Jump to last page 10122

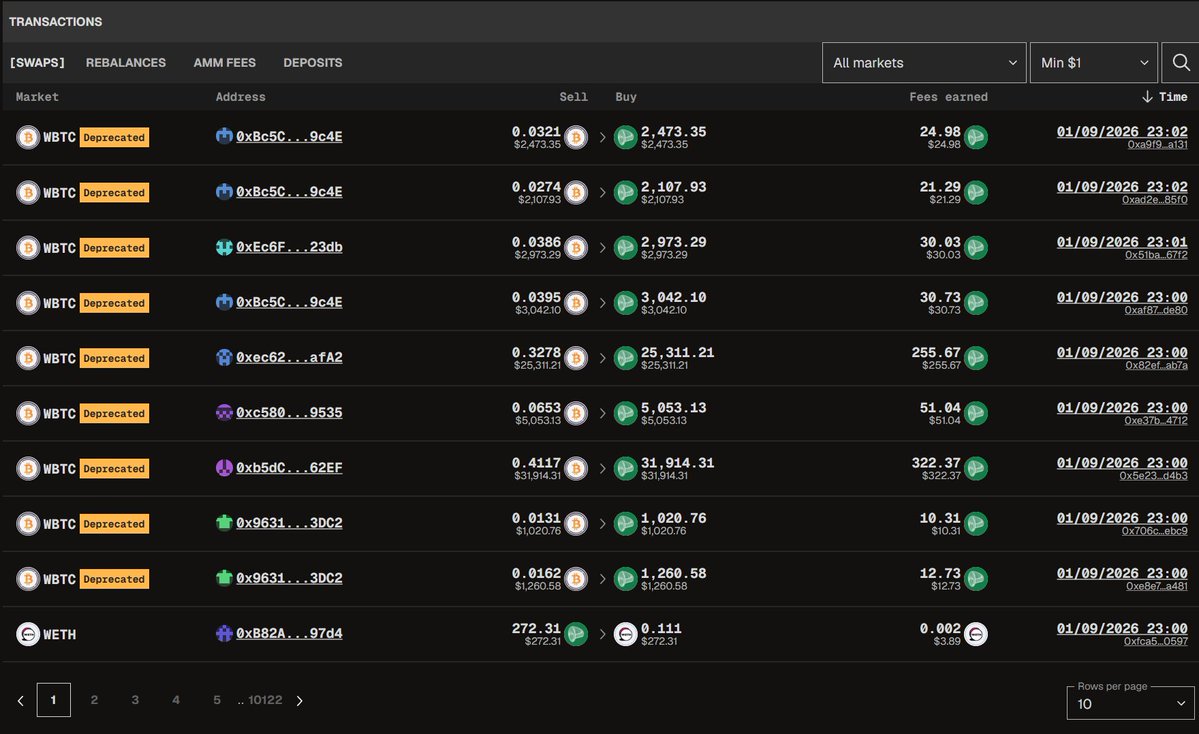click(265, 700)
